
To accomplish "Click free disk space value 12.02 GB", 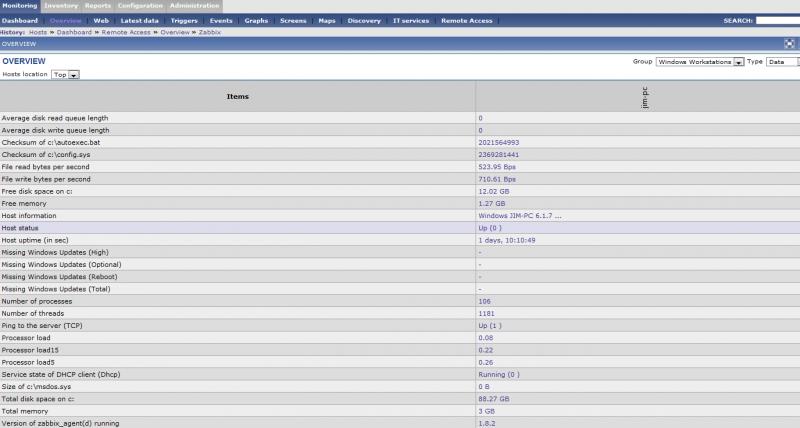I will [493, 191].
